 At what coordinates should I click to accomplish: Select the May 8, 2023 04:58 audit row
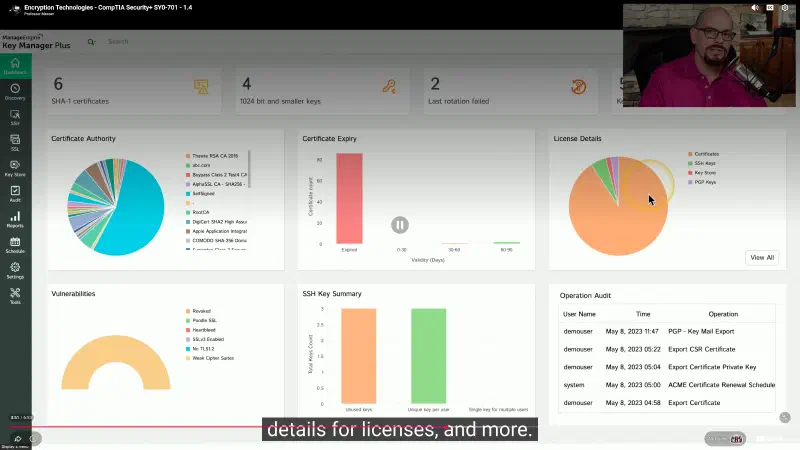point(667,403)
